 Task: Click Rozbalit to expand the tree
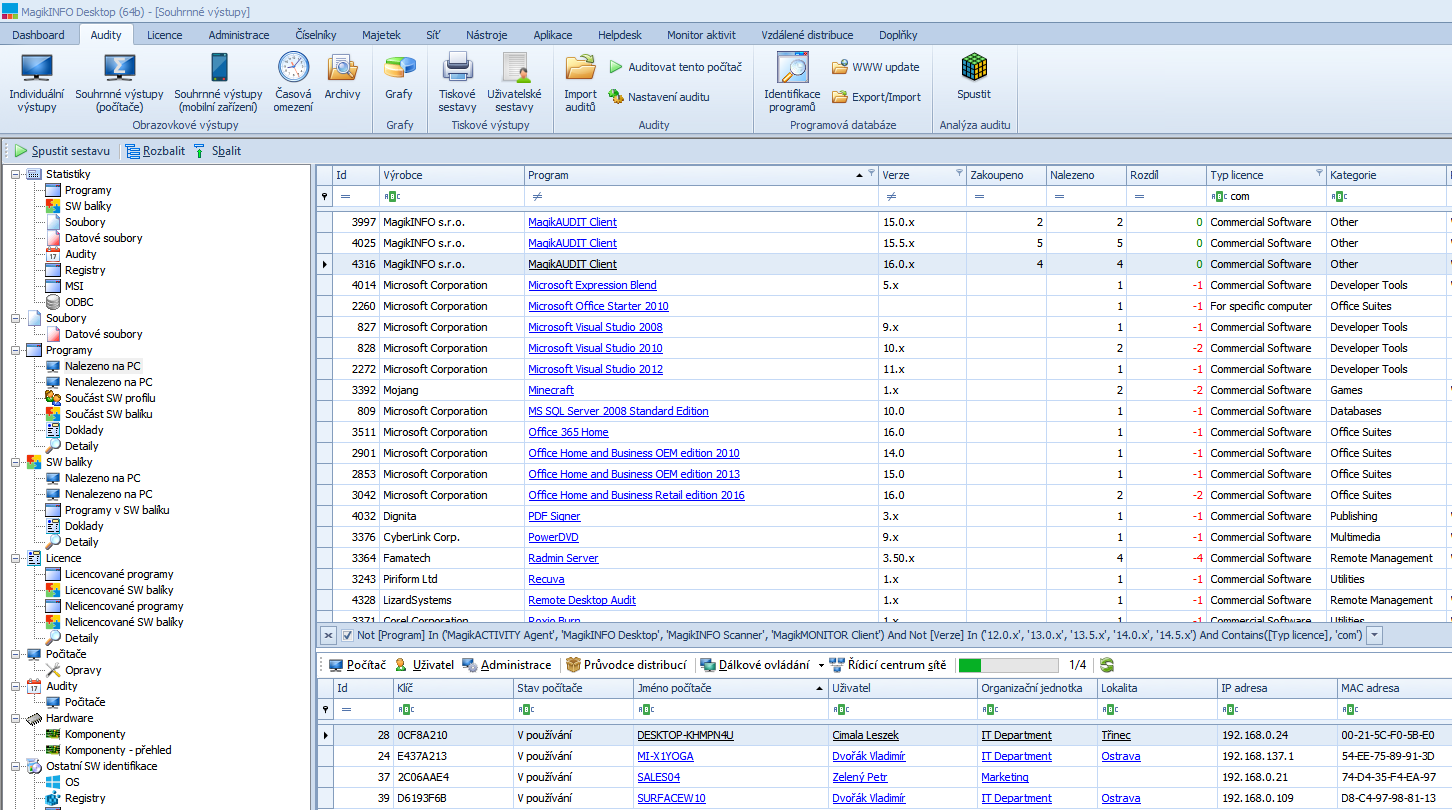[154, 151]
